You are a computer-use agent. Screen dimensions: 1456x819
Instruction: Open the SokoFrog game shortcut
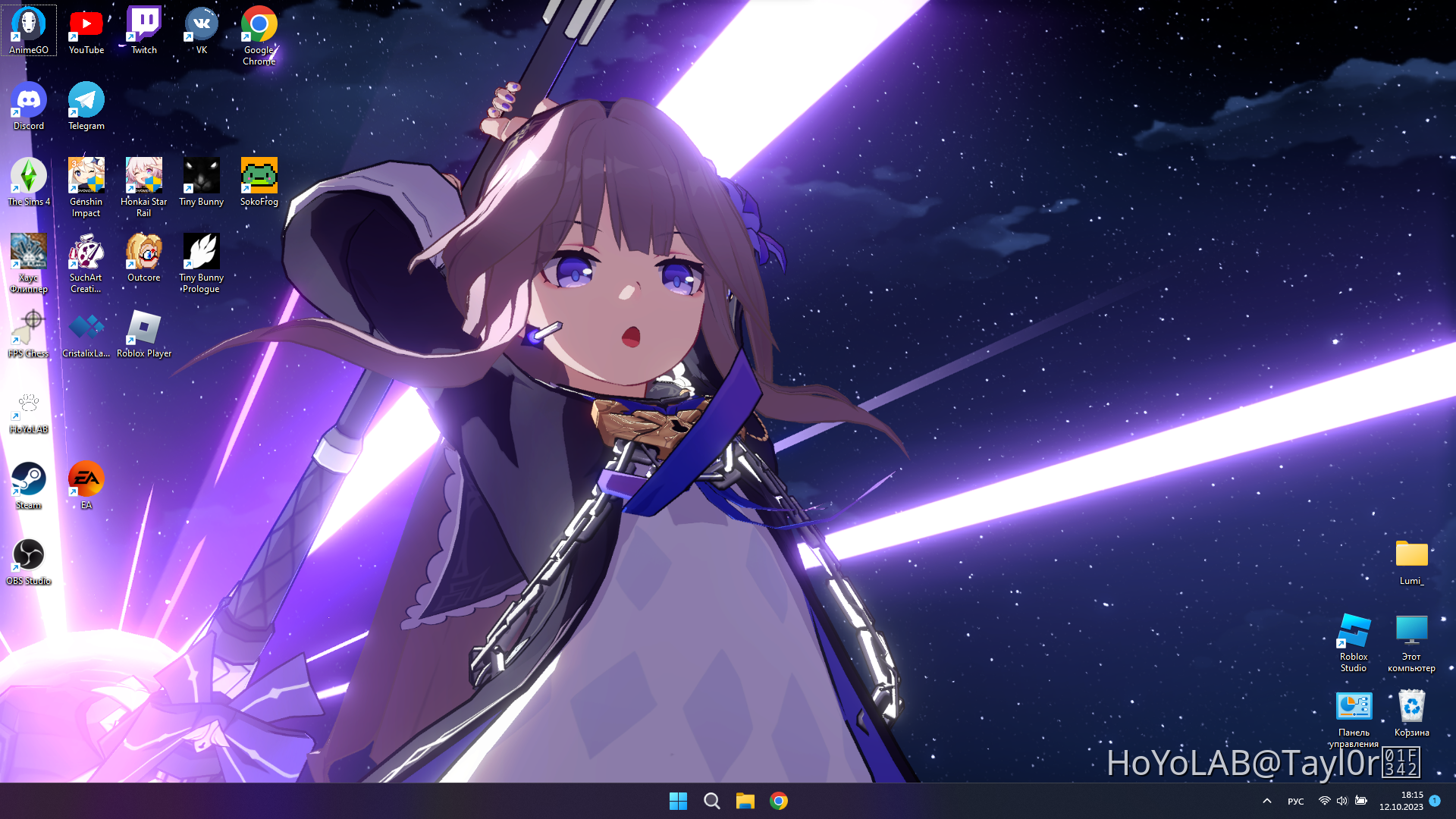pos(259,182)
